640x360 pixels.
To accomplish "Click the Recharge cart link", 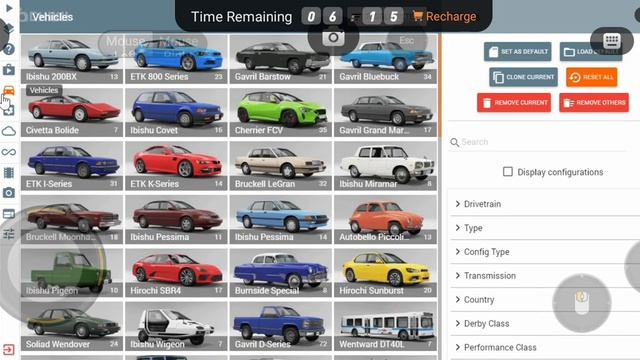I will [x=444, y=16].
